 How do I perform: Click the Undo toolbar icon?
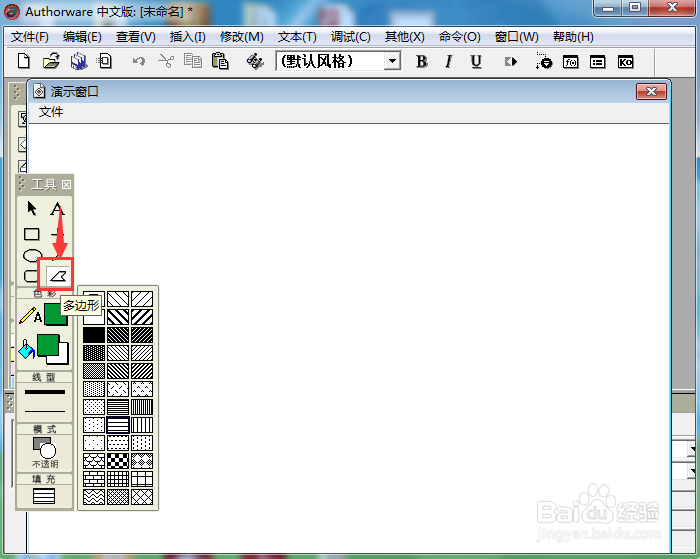tap(139, 61)
